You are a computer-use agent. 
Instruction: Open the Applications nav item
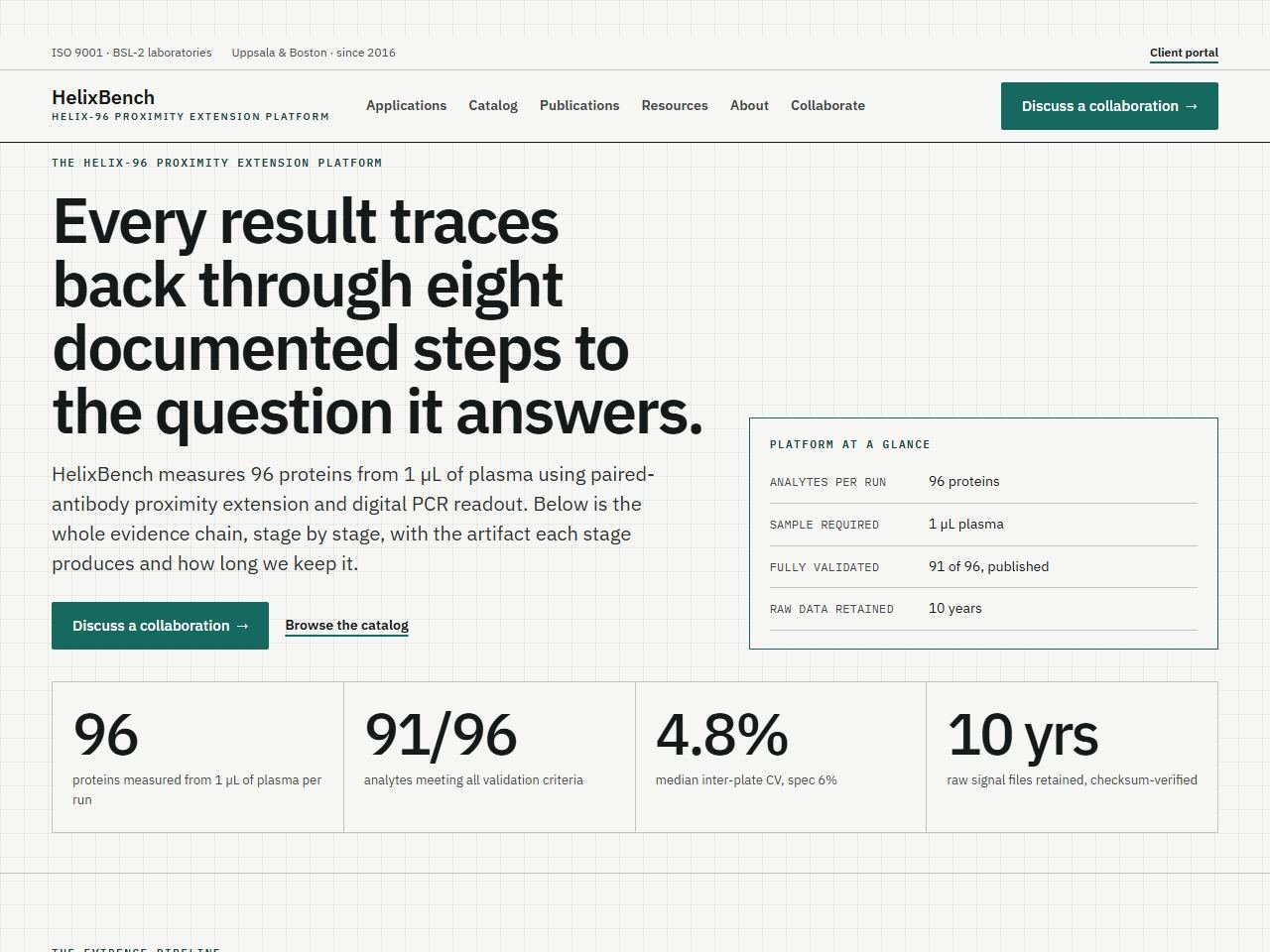(406, 105)
